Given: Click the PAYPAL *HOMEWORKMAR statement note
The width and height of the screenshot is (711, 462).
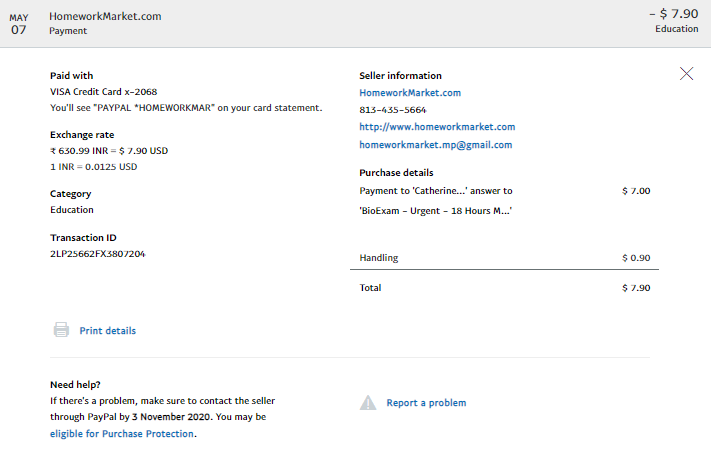Looking at the screenshot, I should (186, 108).
